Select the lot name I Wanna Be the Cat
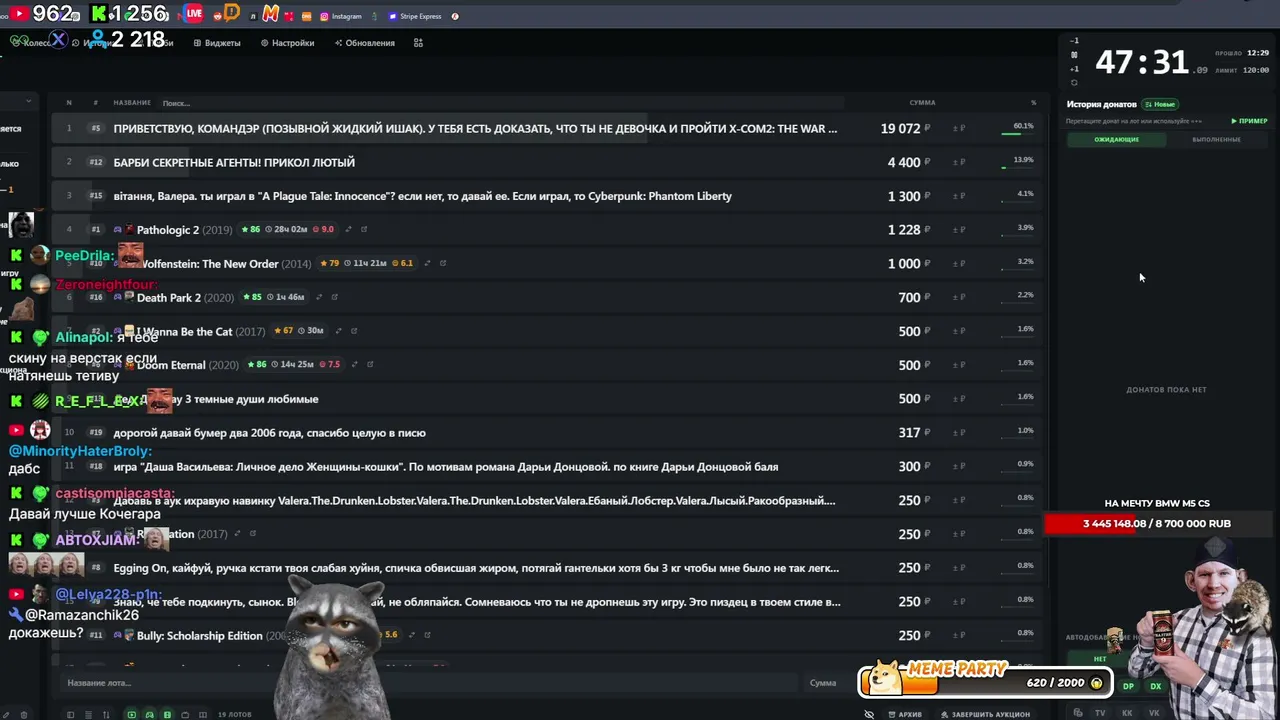This screenshot has width=1280, height=720. pyautogui.click(x=184, y=332)
